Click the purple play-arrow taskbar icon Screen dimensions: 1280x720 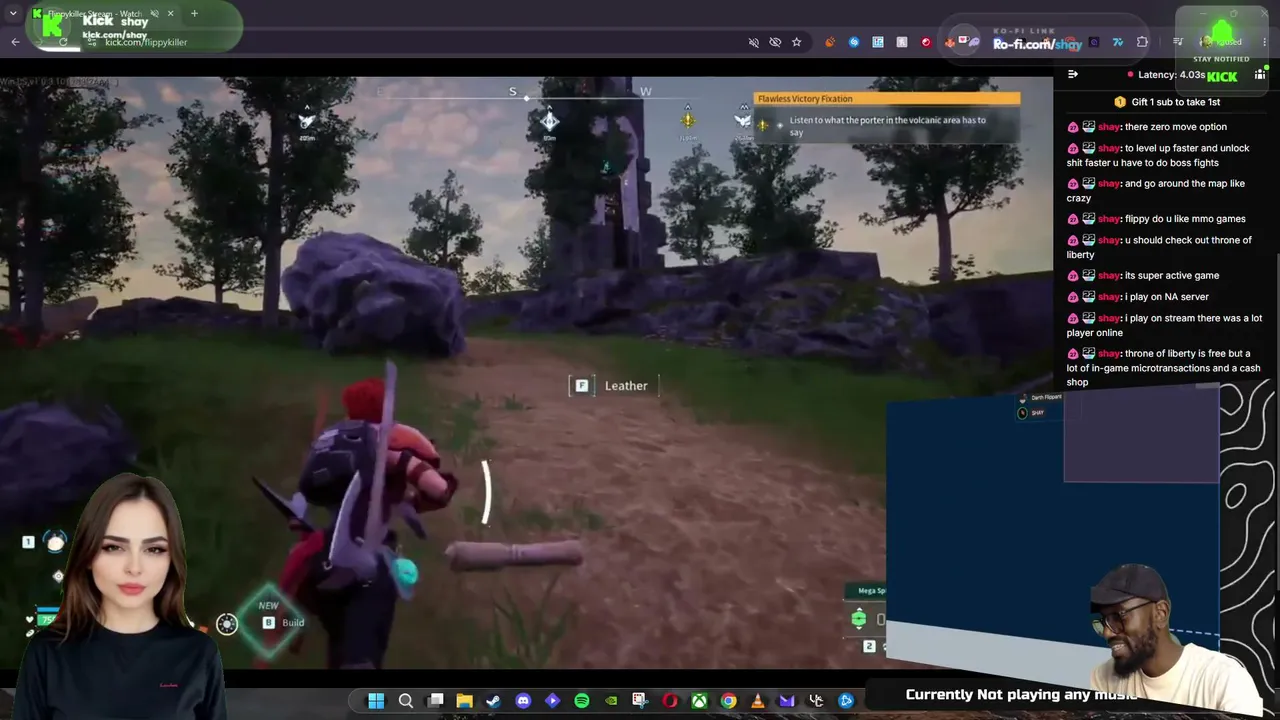pyautogui.click(x=552, y=701)
